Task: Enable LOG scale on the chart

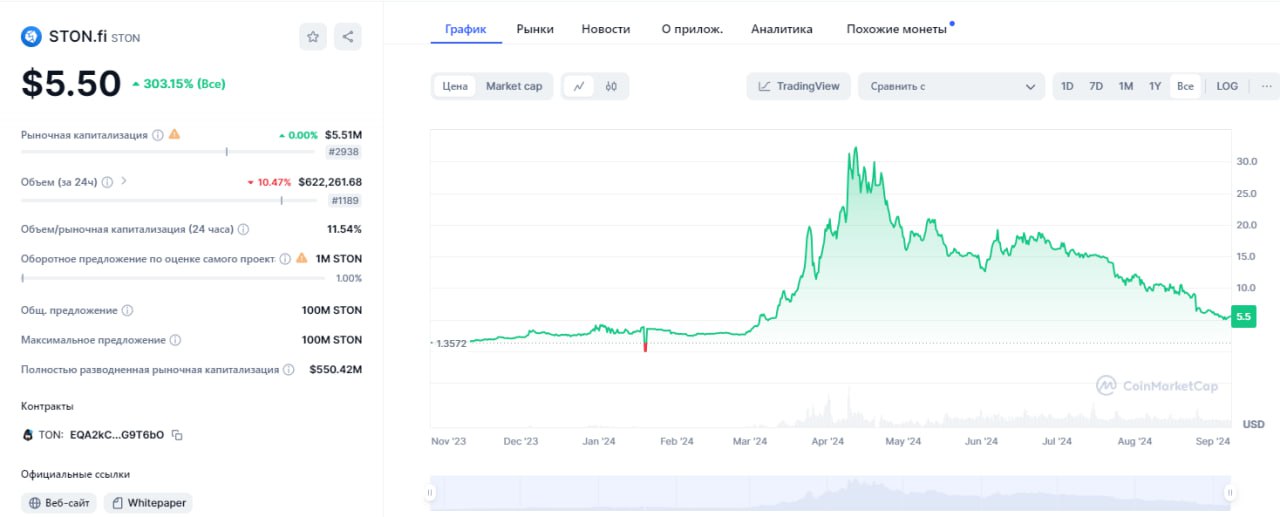Action: point(1227,86)
